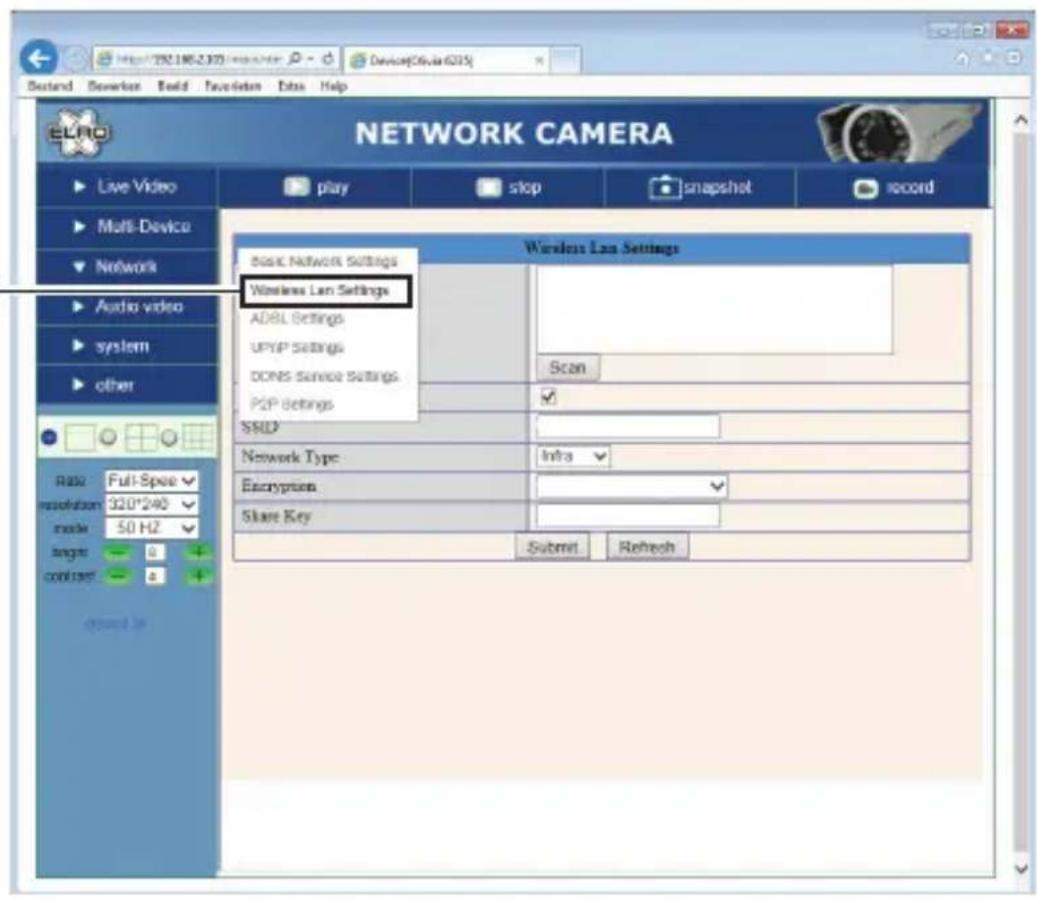Collapse the Network sidebar section

(126, 267)
